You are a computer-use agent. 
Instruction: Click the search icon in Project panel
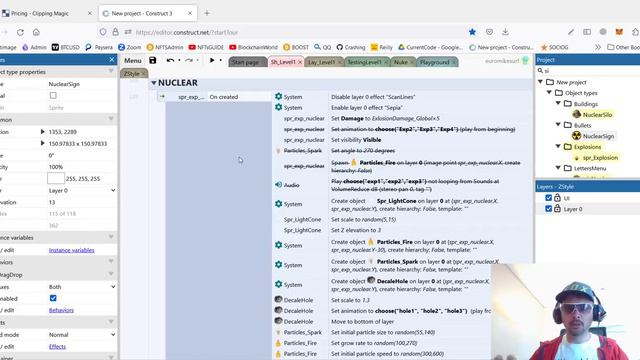coord(540,71)
